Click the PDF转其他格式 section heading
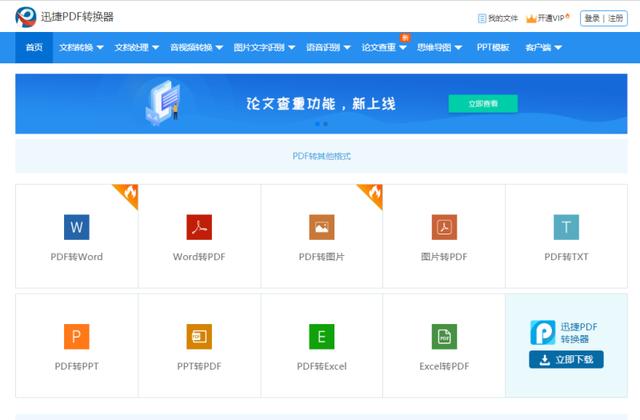The height and width of the screenshot is (420, 640). [x=322, y=156]
